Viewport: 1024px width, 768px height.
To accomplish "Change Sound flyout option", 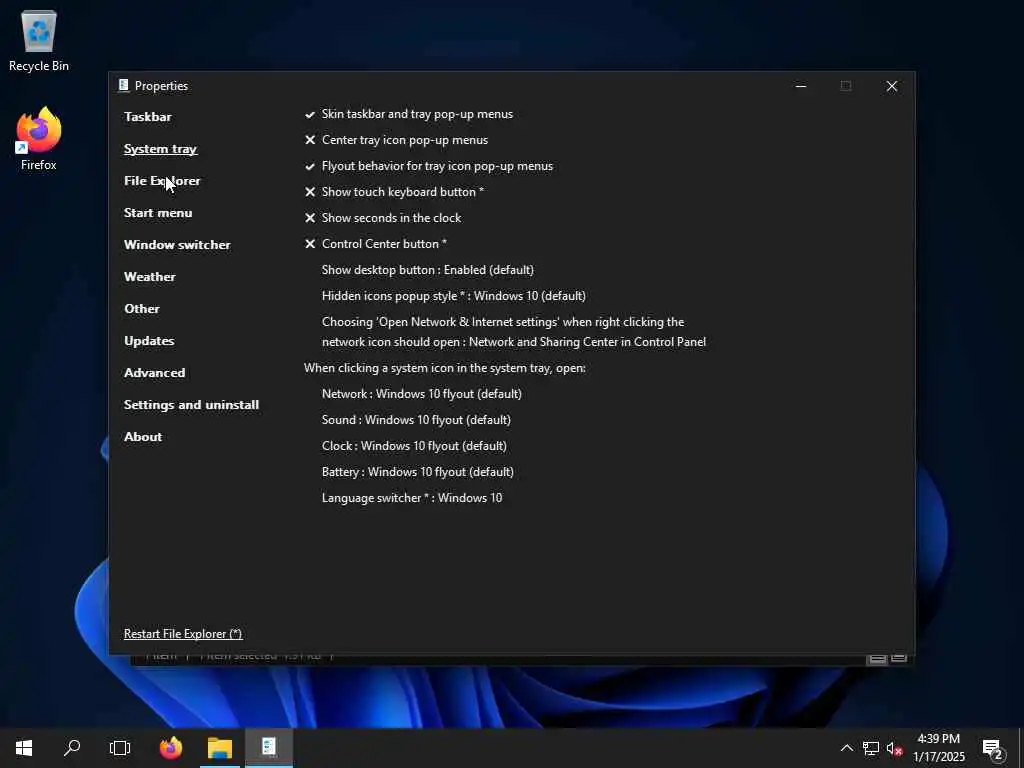I will [x=416, y=420].
